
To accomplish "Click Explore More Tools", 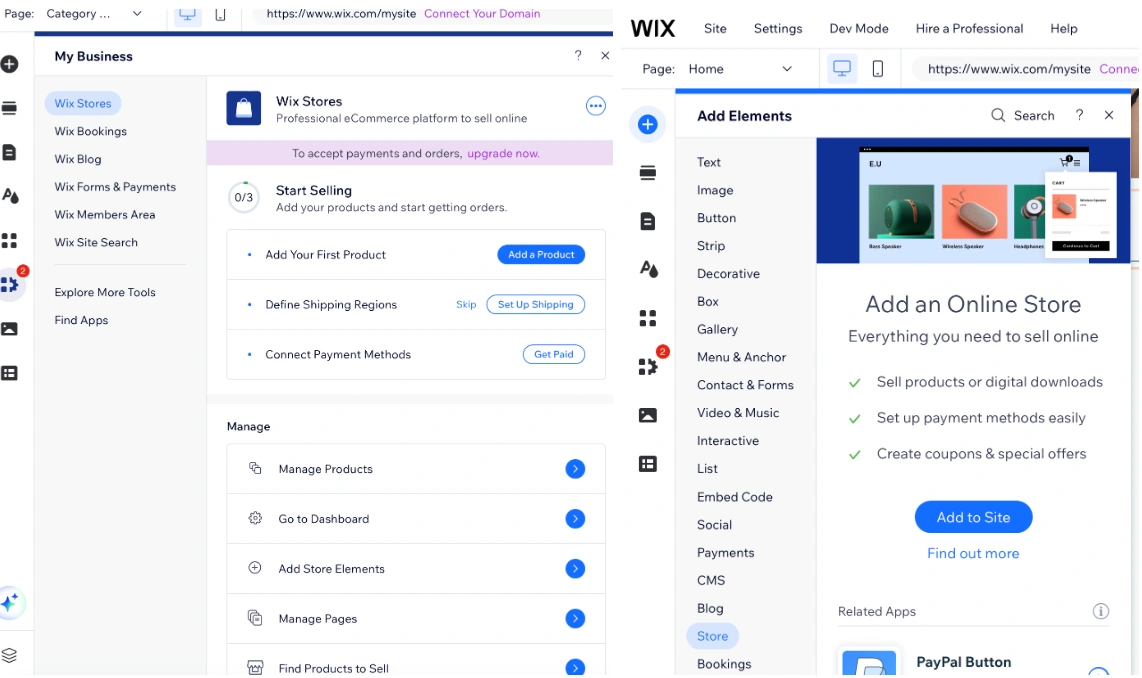I will click(105, 292).
